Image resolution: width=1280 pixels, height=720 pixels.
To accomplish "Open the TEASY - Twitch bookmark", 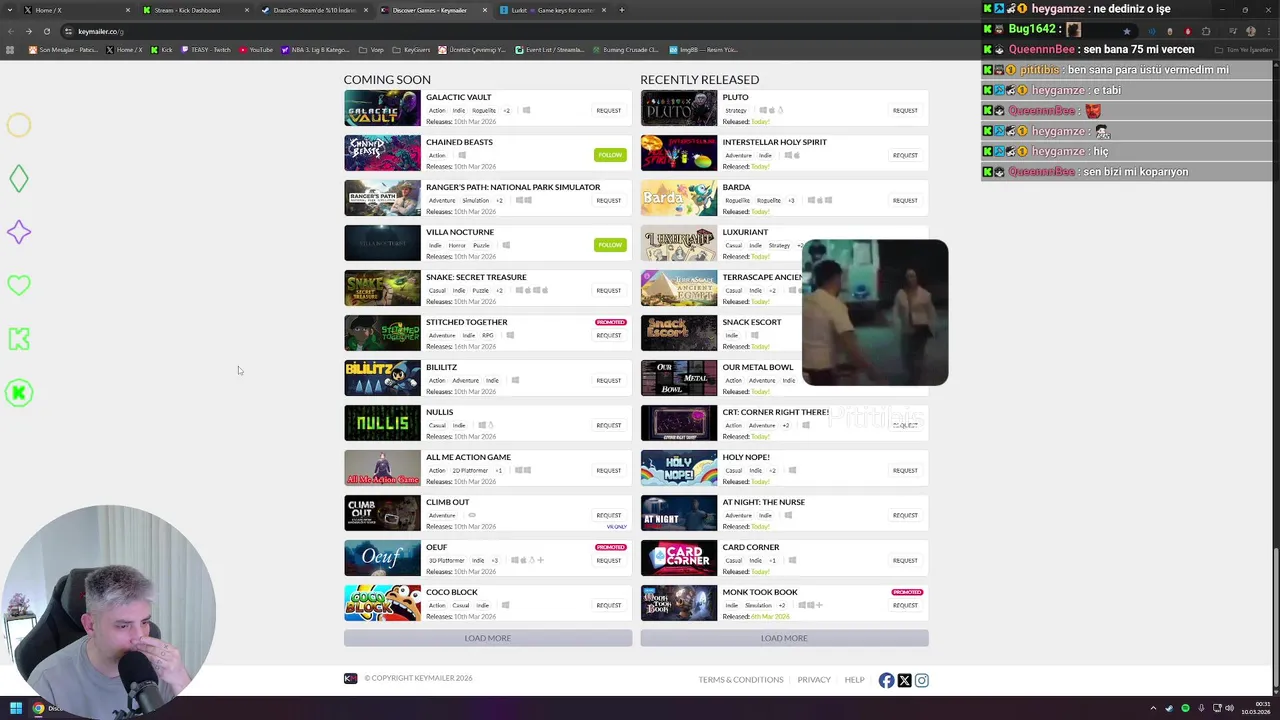I will 206,50.
